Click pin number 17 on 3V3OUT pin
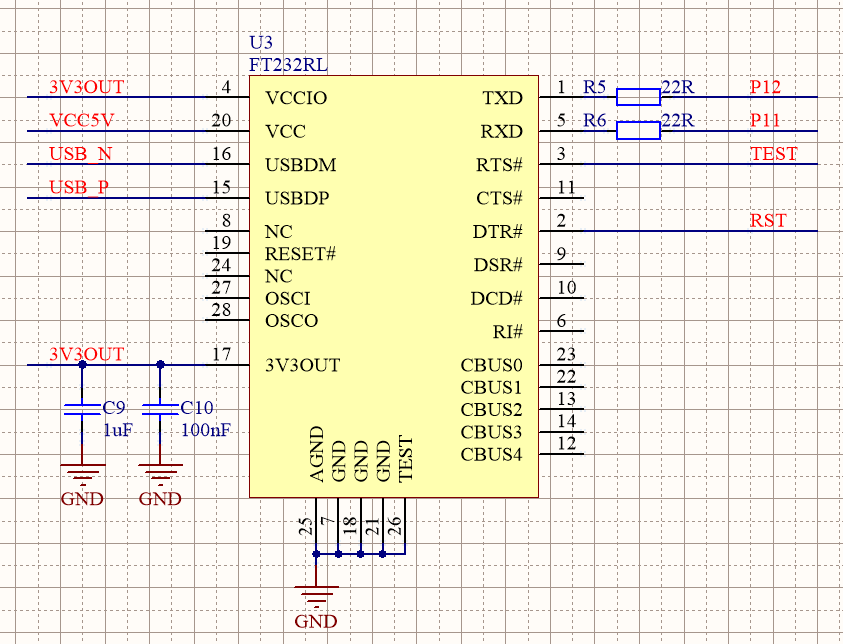Screen dimensions: 843x644 pyautogui.click(x=221, y=354)
